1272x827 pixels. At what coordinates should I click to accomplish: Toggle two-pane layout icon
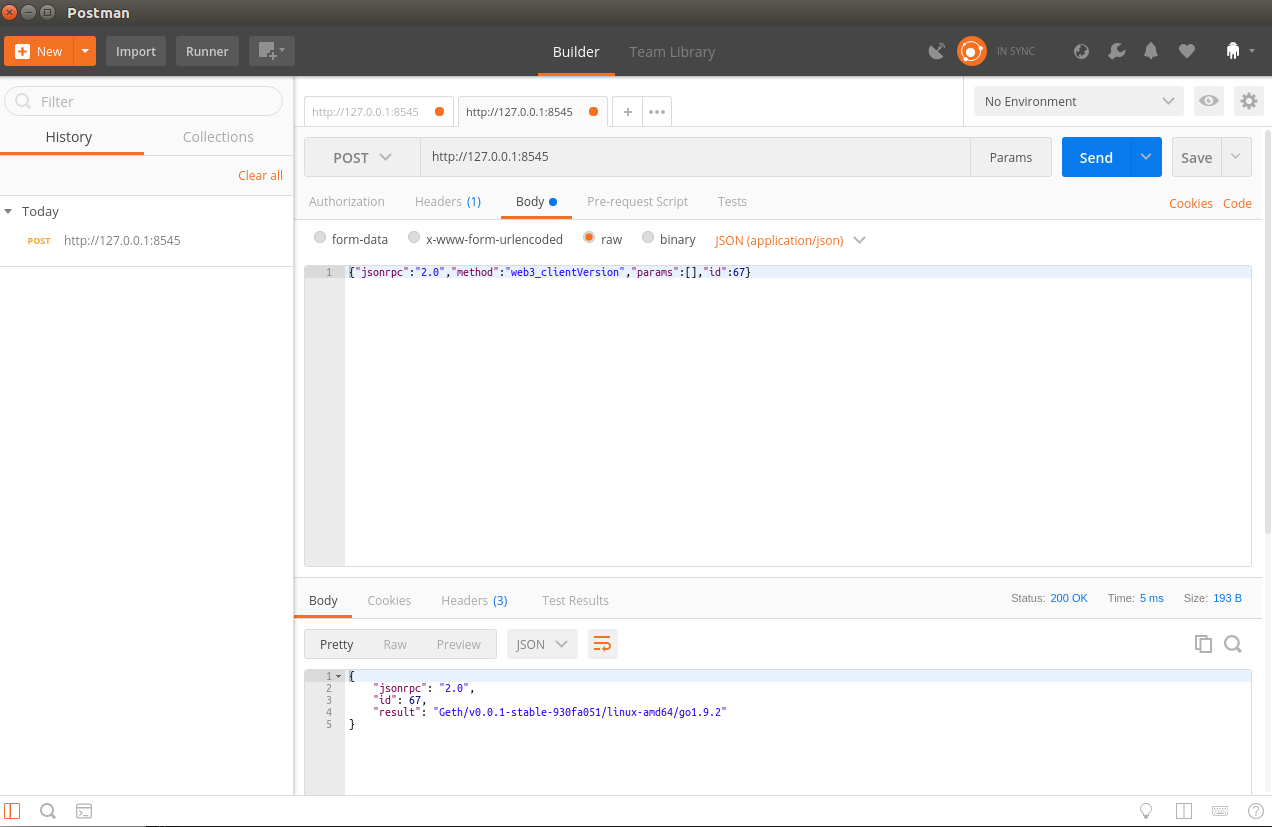(x=1184, y=811)
